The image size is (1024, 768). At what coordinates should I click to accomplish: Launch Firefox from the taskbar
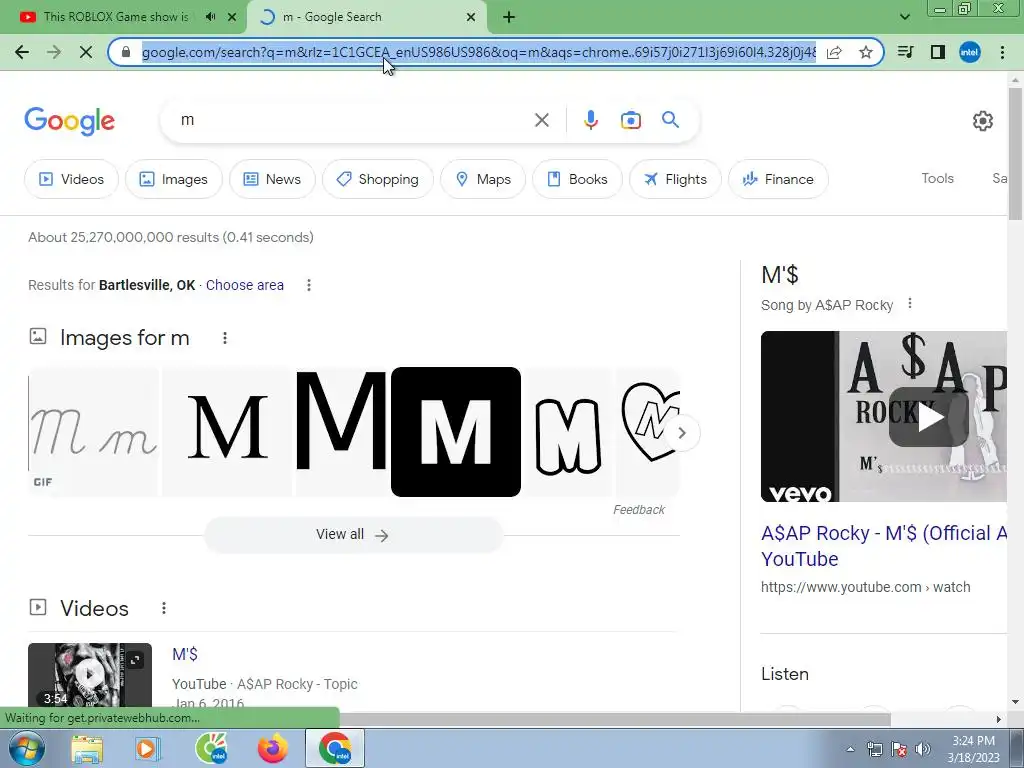coord(272,748)
